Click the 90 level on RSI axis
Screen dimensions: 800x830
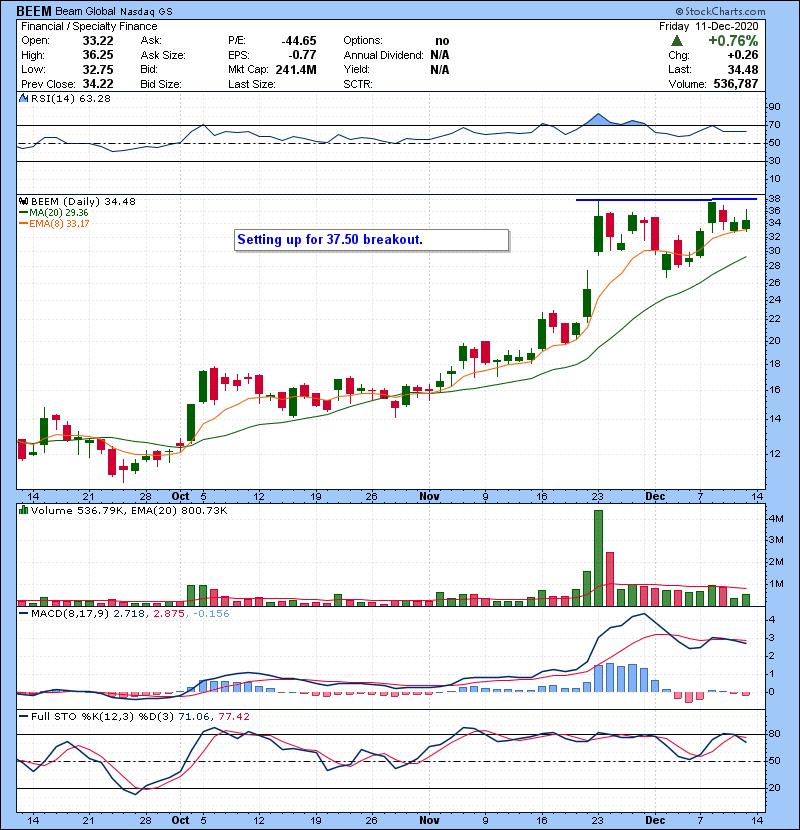click(774, 107)
